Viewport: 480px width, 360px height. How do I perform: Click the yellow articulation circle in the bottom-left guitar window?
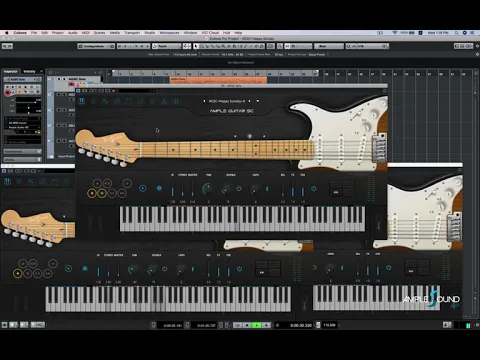pyautogui.click(x=18, y=274)
